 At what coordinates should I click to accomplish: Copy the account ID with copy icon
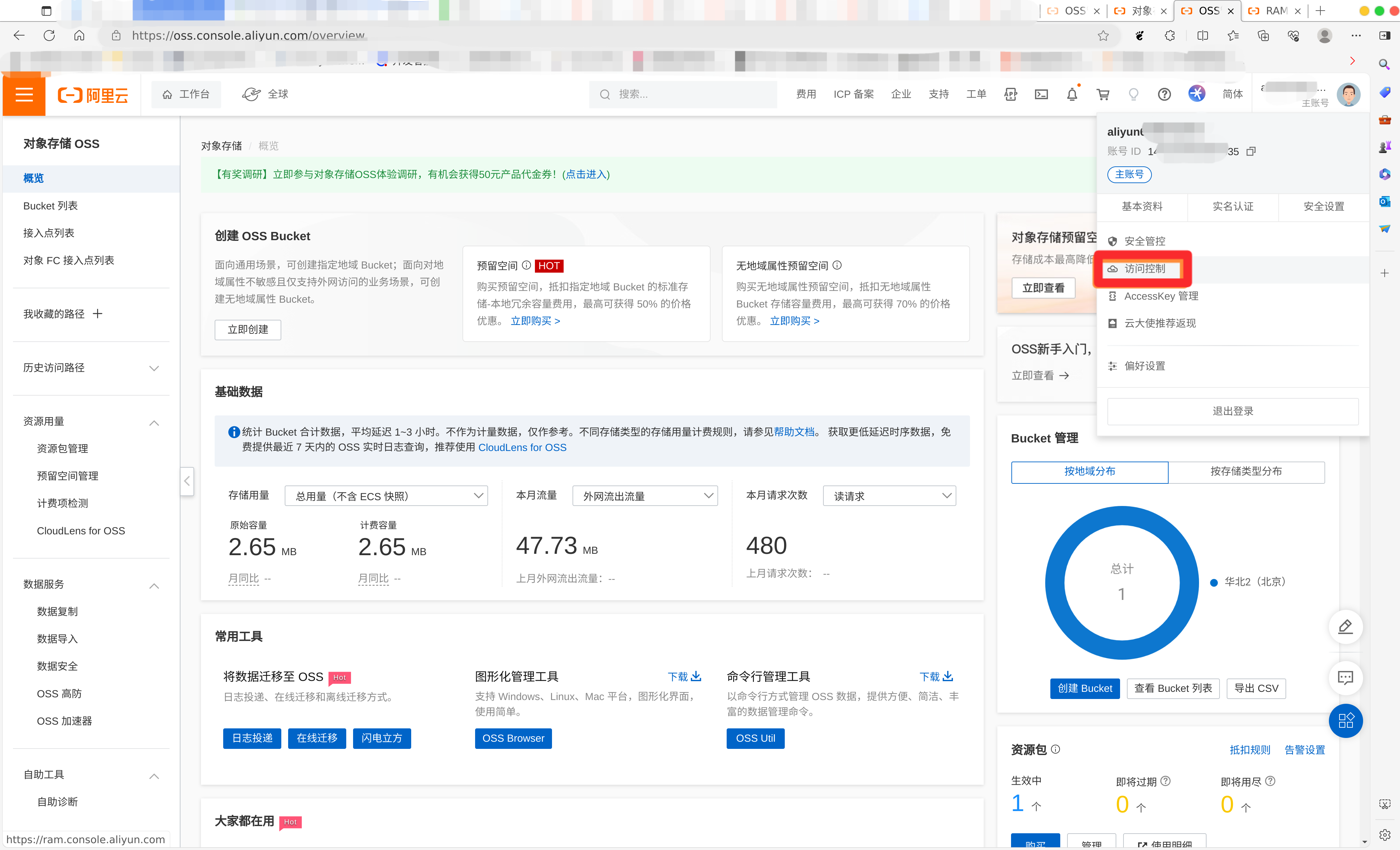click(1251, 152)
